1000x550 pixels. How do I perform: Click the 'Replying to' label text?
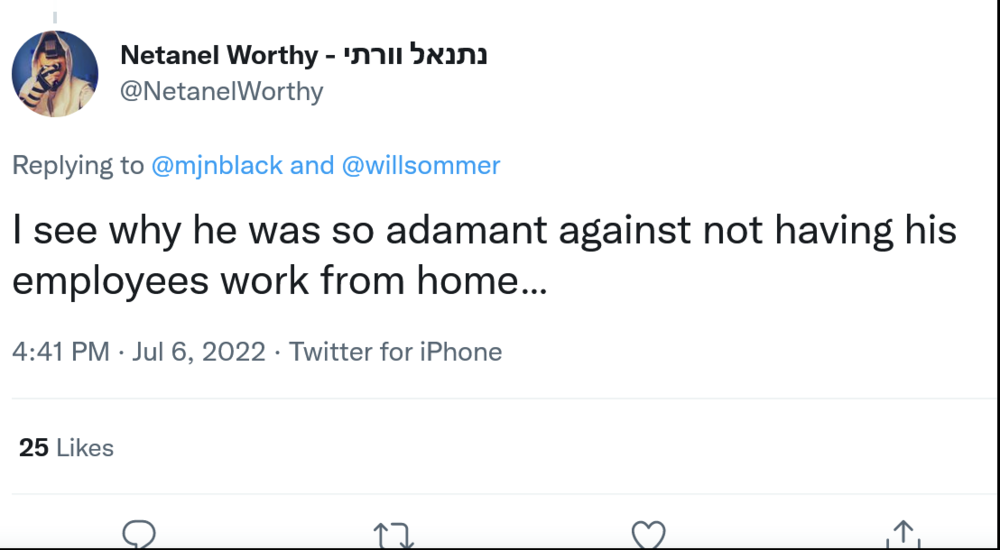click(78, 165)
